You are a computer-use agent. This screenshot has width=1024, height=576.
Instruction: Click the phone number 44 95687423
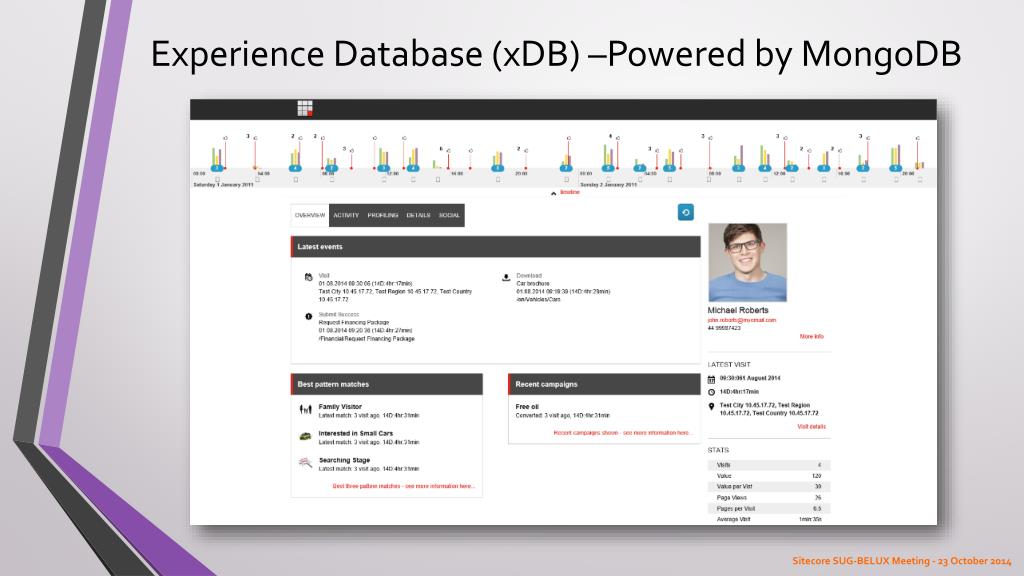click(x=724, y=328)
